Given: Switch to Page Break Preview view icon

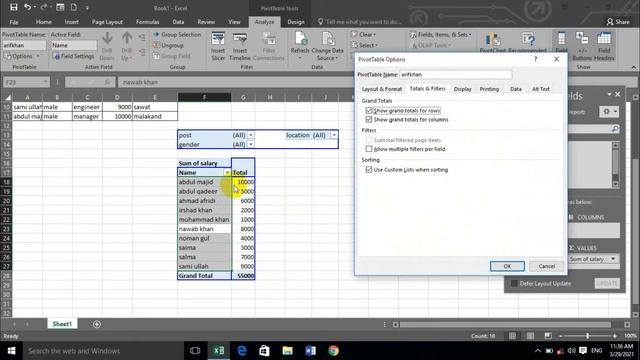Looking at the screenshot, I should coord(548,336).
